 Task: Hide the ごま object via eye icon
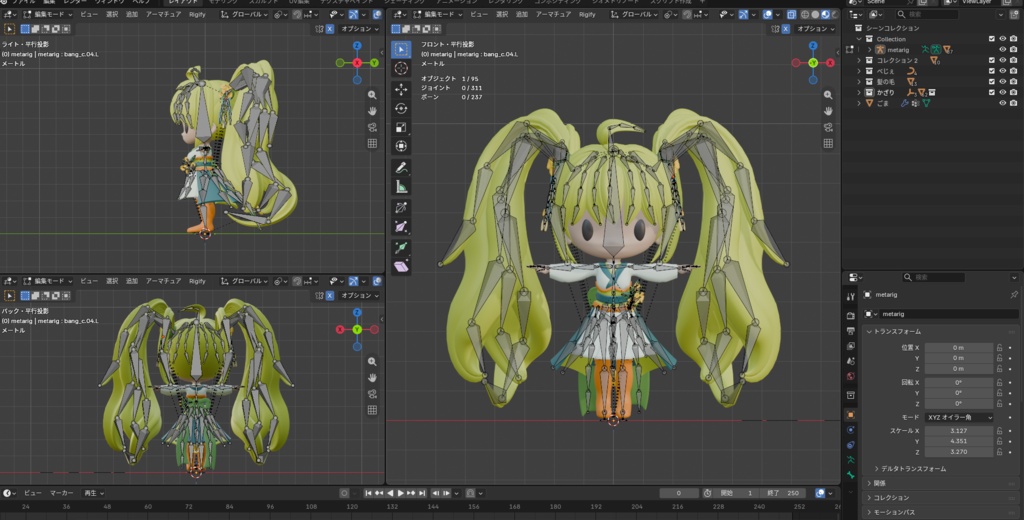pos(1002,103)
